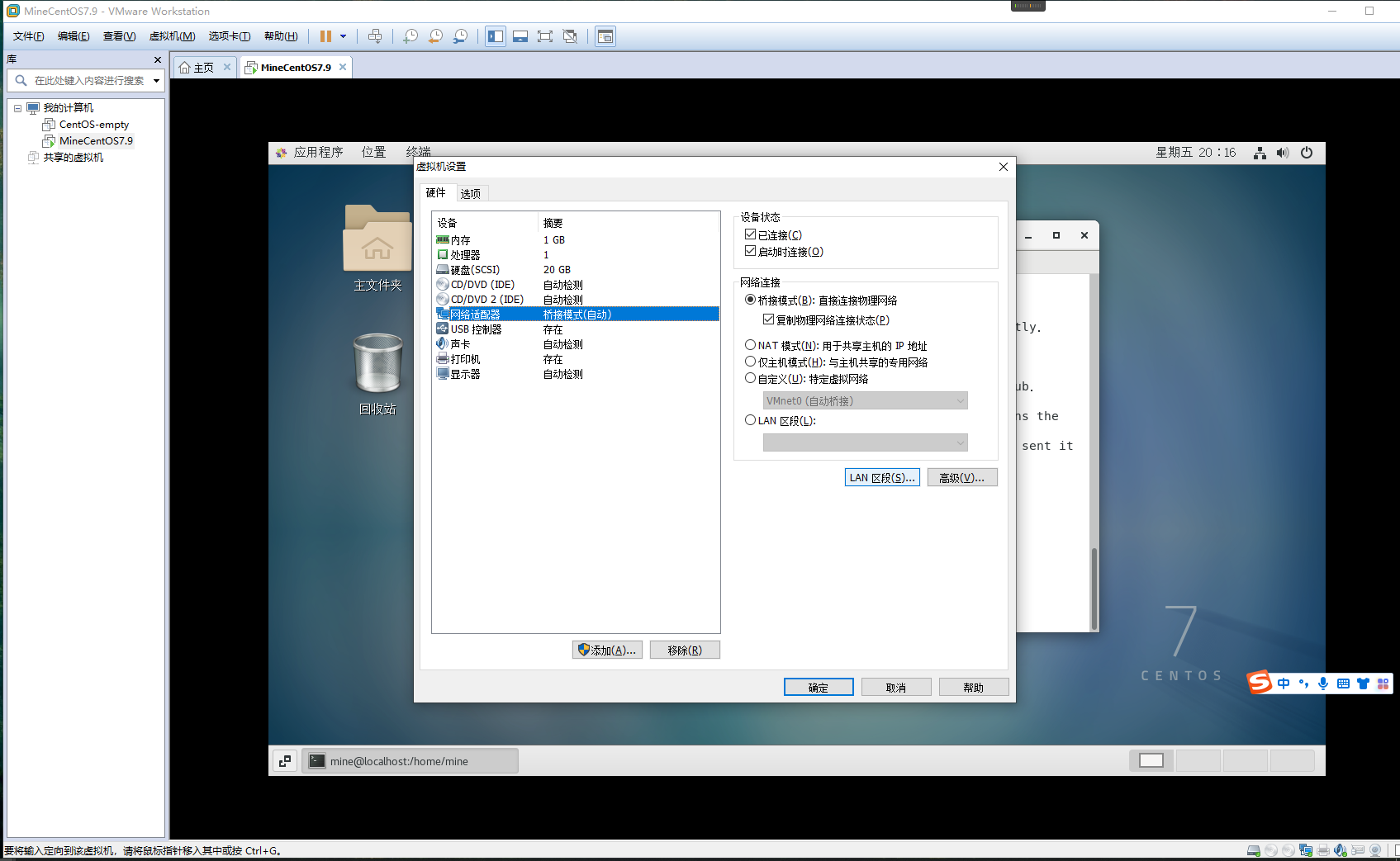Open the snapshot manager wrench-clock icon
This screenshot has width=1400, height=861.
tap(460, 36)
